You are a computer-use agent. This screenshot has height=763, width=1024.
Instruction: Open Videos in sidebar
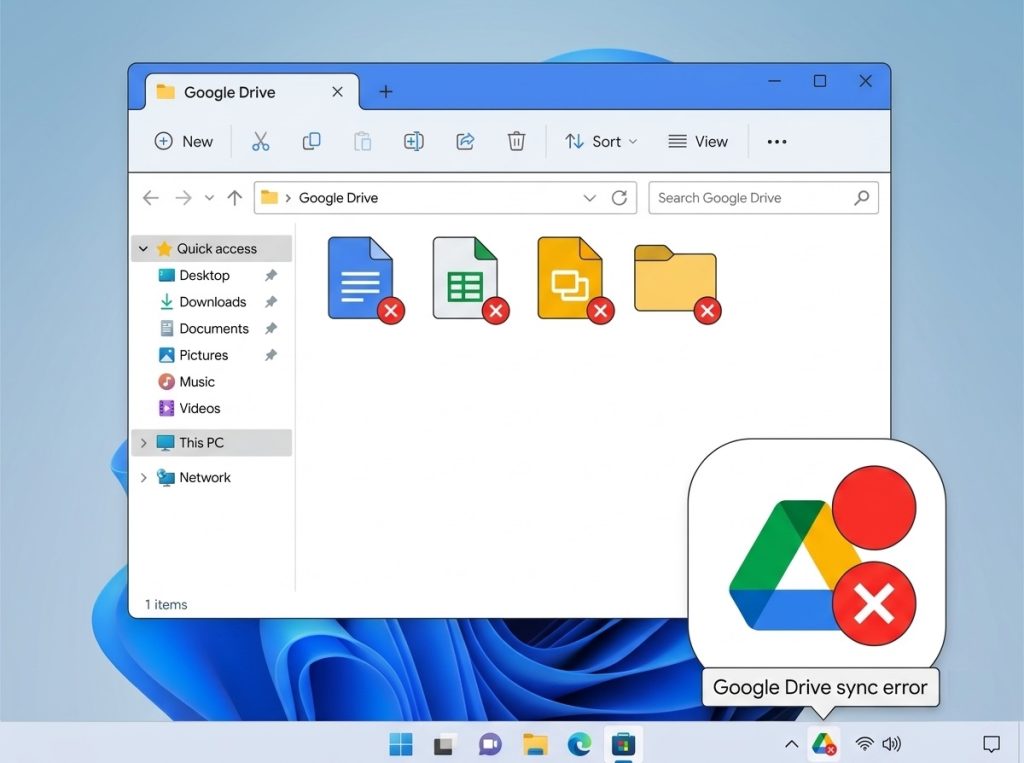pos(199,408)
